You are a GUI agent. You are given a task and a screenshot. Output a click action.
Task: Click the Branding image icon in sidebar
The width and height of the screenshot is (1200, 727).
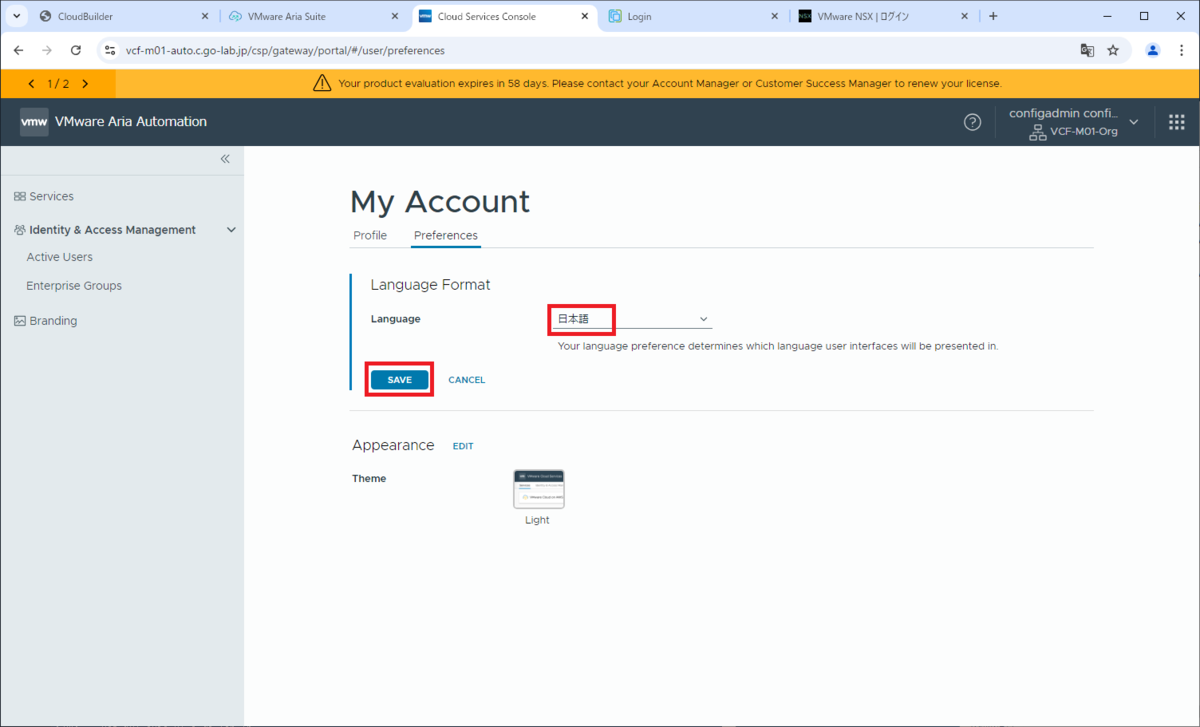tap(20, 321)
